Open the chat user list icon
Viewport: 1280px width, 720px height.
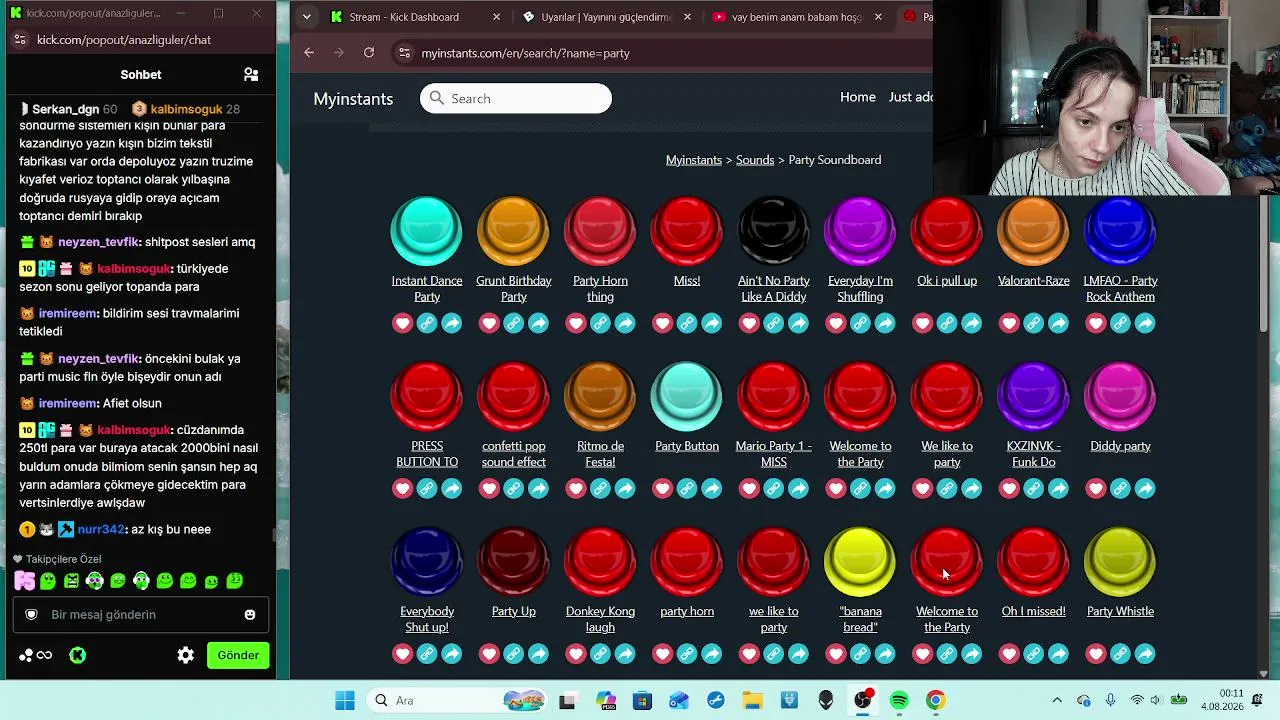tap(251, 74)
